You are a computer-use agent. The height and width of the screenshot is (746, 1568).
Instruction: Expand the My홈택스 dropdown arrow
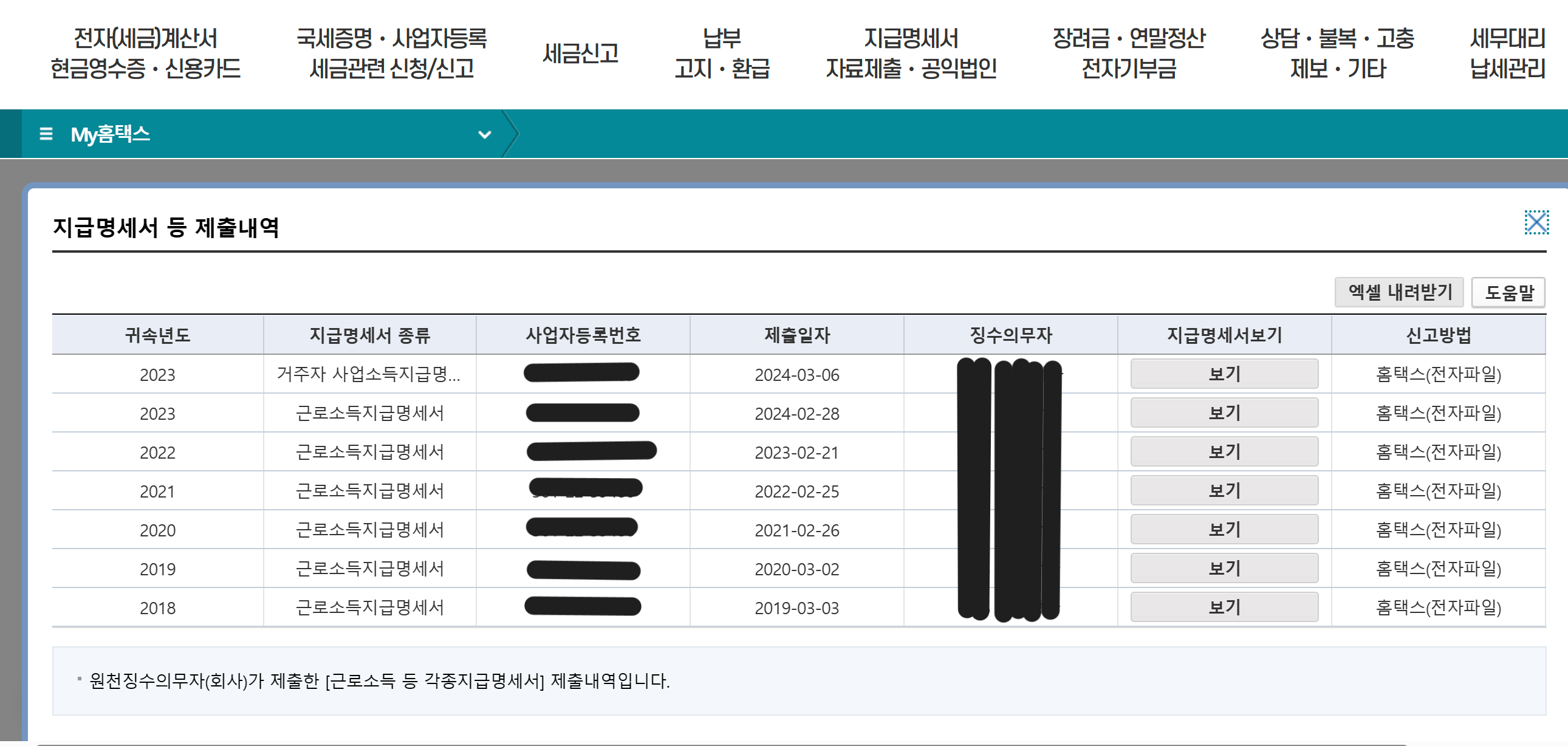(484, 134)
